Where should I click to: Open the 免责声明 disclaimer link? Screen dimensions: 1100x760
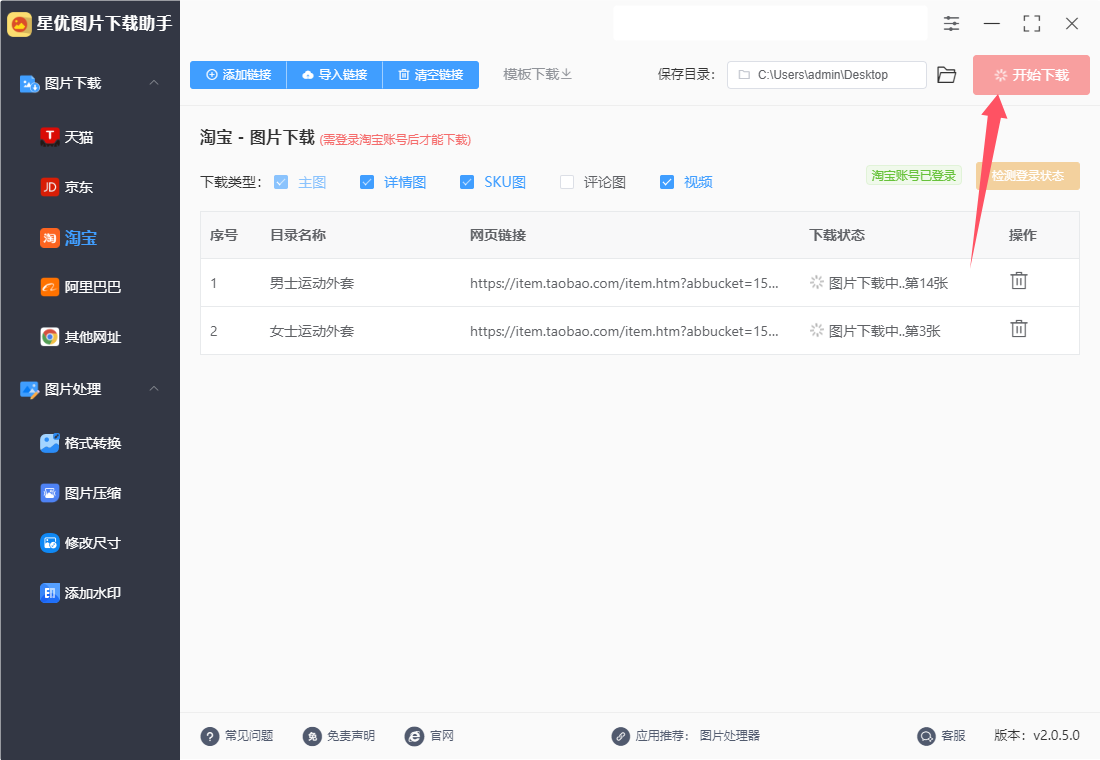[x=339, y=735]
